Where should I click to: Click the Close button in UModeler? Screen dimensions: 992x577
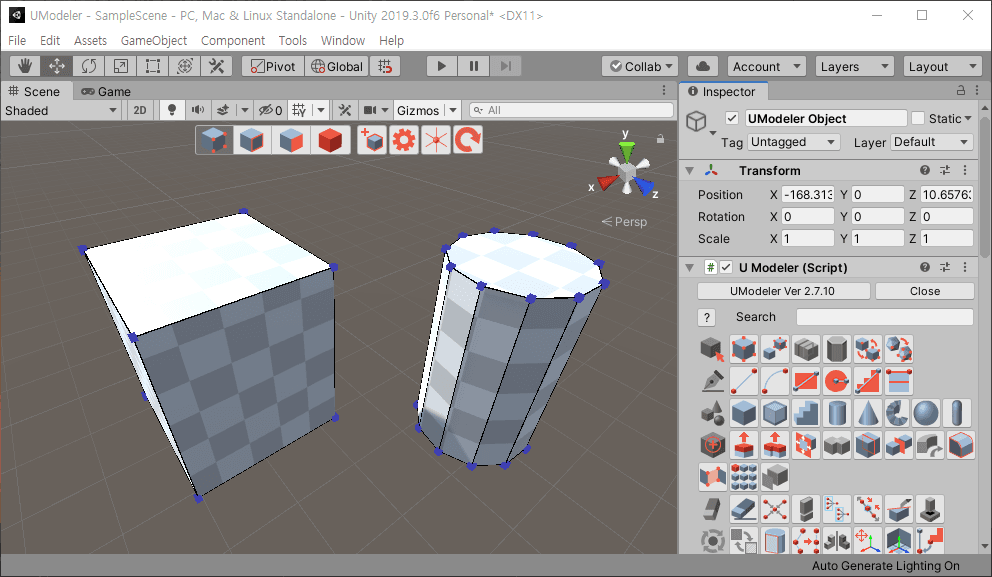(924, 291)
